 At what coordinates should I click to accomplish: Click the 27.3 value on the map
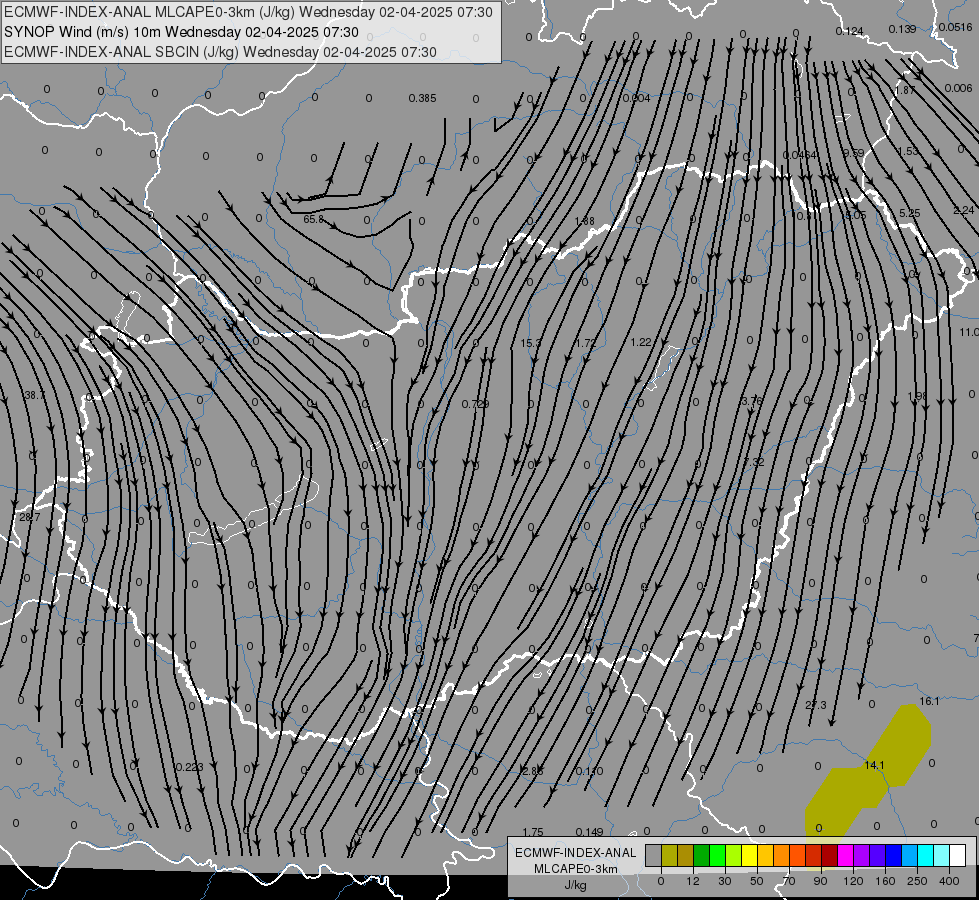pyautogui.click(x=815, y=705)
